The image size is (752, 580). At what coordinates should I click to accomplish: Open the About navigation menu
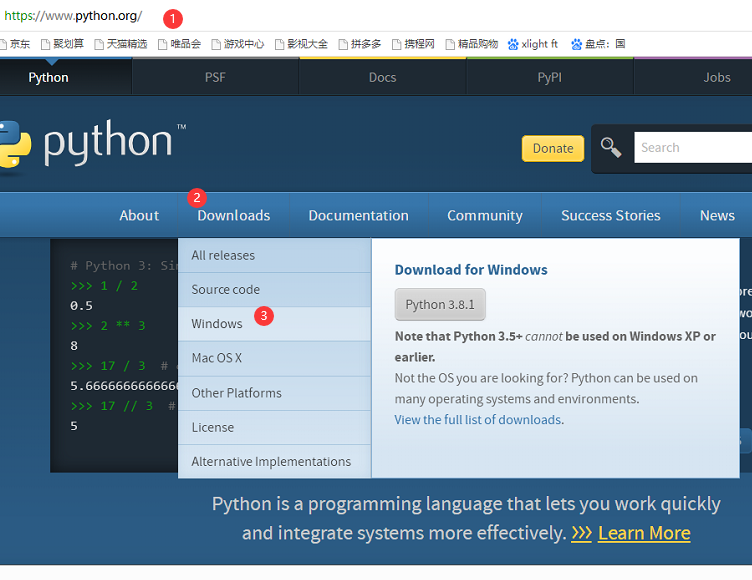point(139,215)
